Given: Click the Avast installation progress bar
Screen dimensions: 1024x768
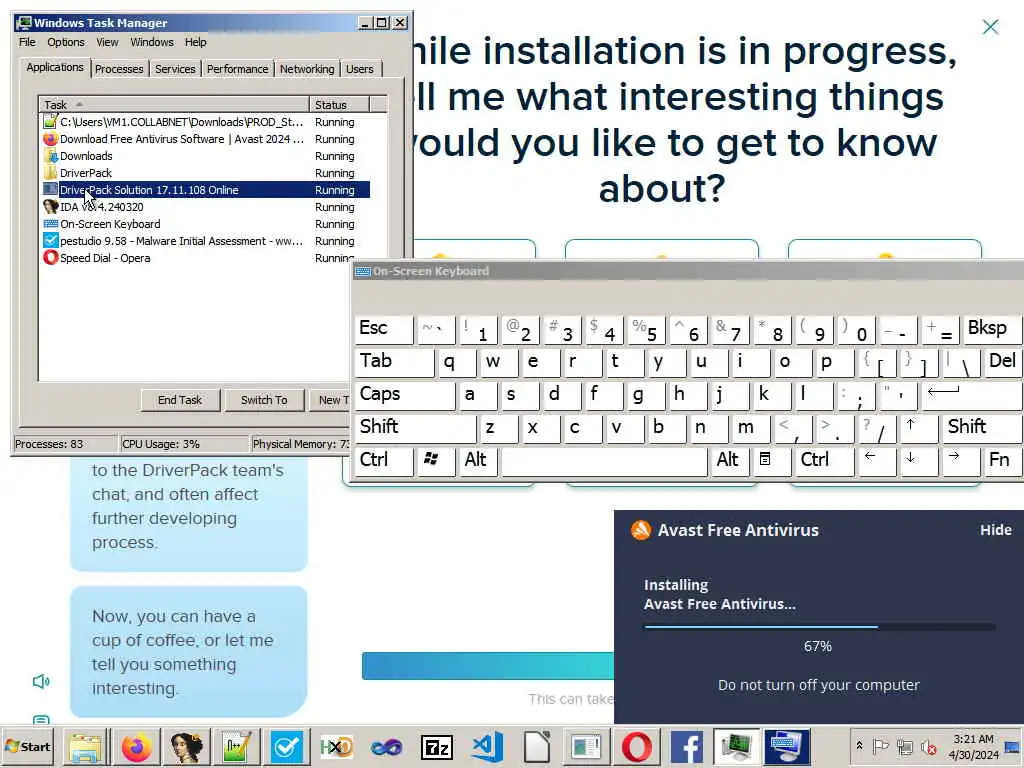Looking at the screenshot, I should [x=819, y=627].
